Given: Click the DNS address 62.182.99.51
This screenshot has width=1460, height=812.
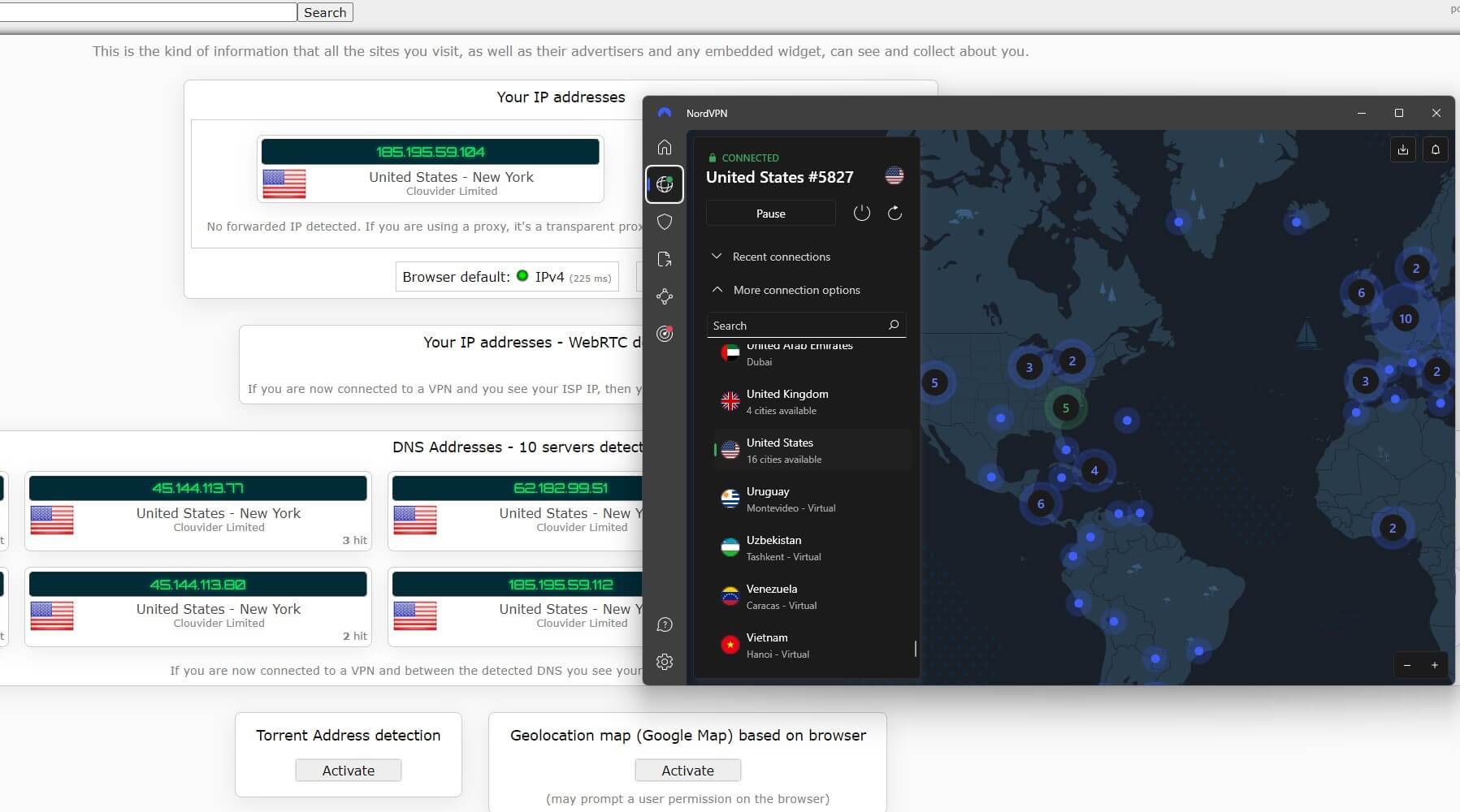Looking at the screenshot, I should [x=561, y=488].
